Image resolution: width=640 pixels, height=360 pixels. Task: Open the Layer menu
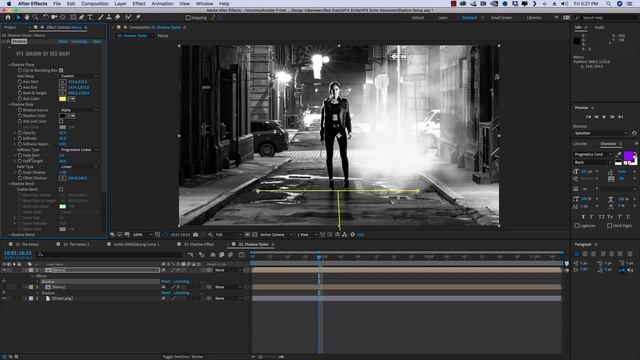[120, 4]
